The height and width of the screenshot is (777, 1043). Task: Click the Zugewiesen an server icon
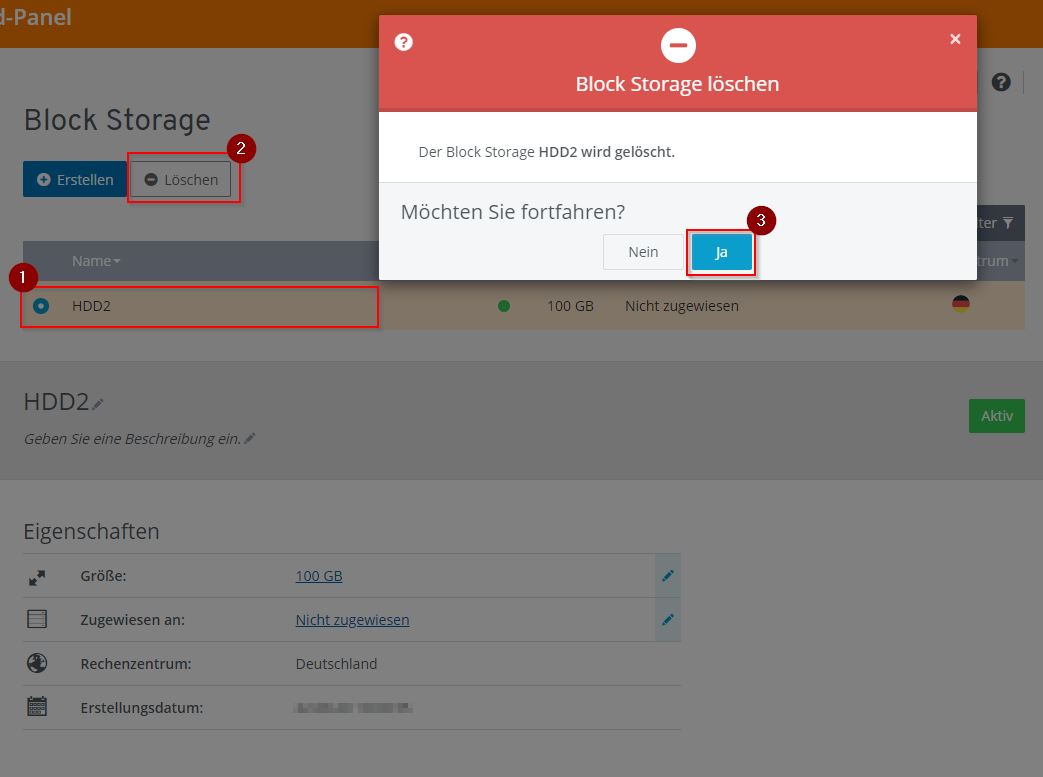pyautogui.click(x=37, y=619)
